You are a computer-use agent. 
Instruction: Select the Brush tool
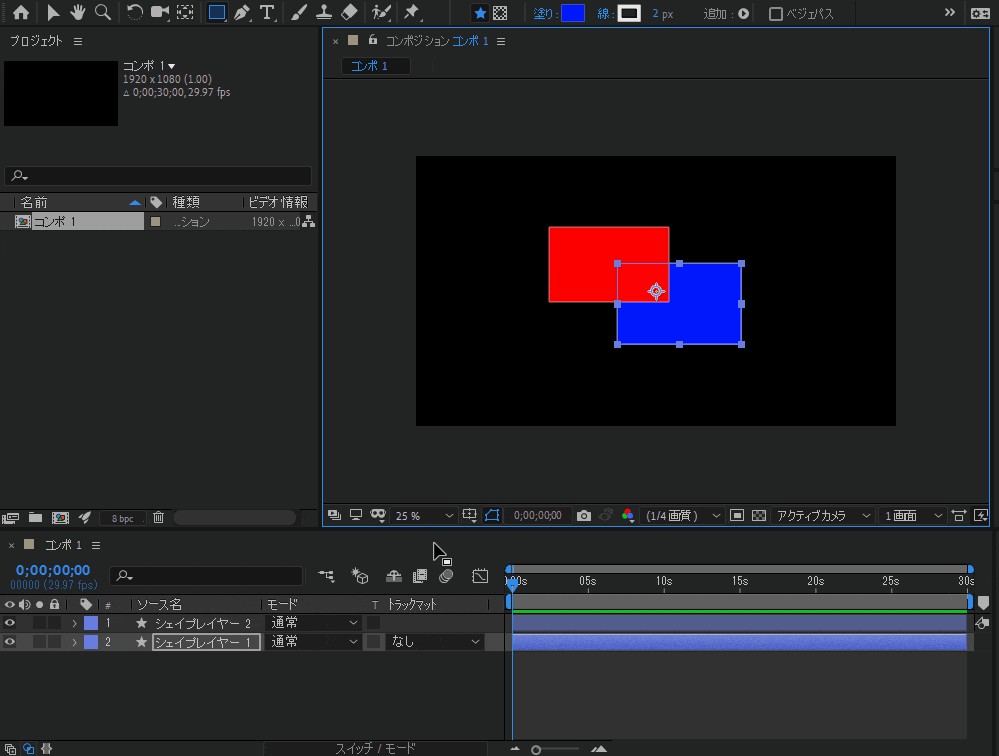point(297,13)
